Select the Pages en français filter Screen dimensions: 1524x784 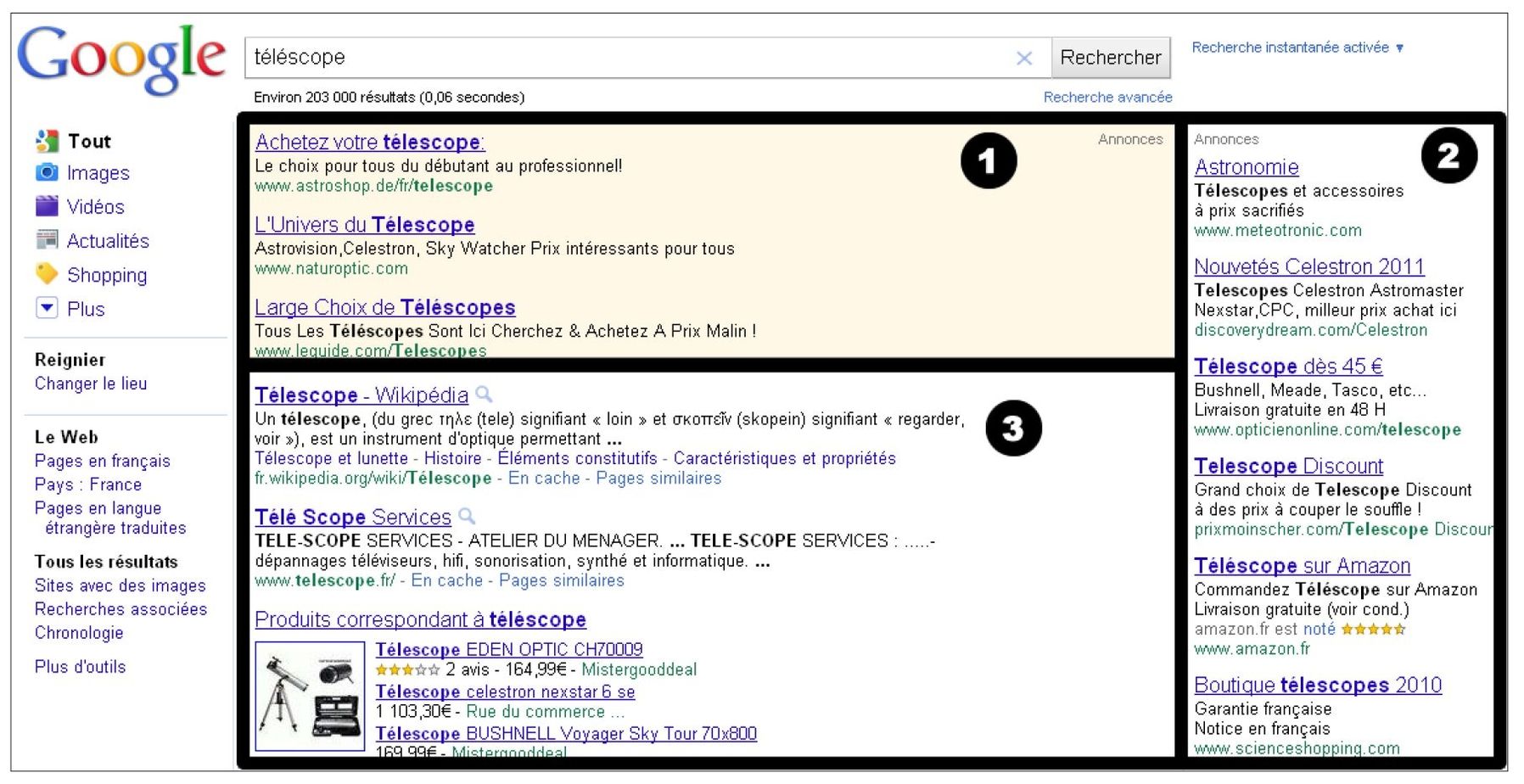(102, 461)
